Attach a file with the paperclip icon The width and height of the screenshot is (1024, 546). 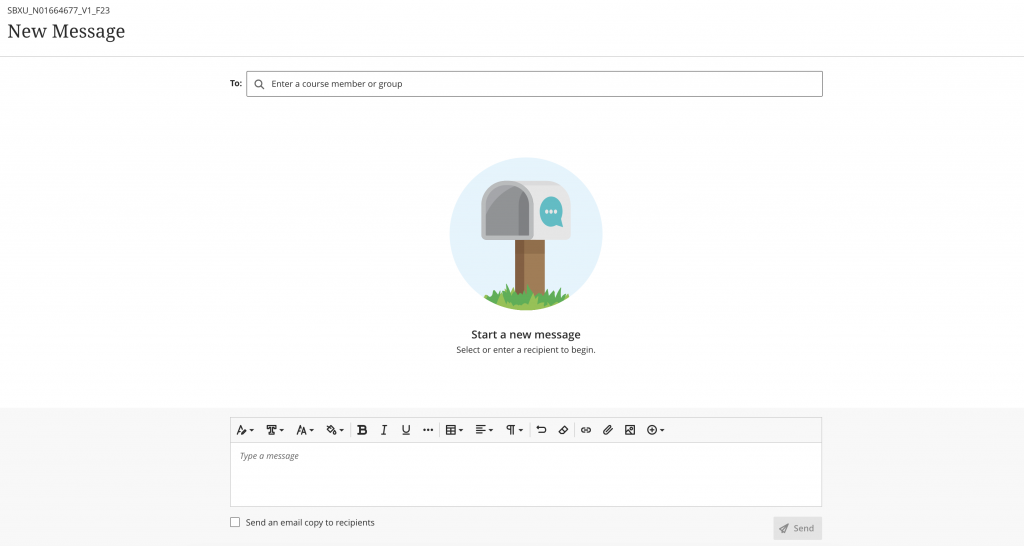608,430
